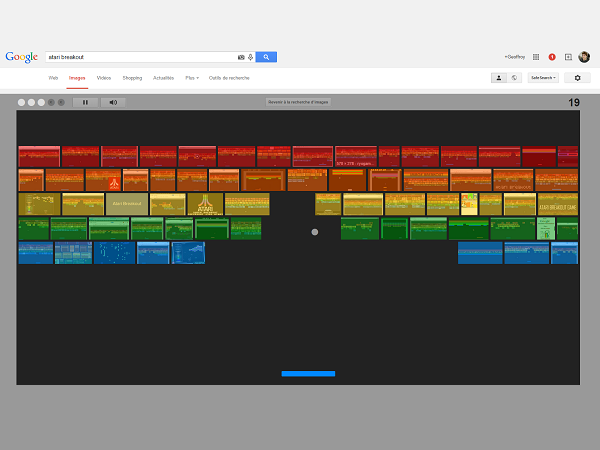
Task: Switch to the Vidéos tab
Action: point(104,78)
